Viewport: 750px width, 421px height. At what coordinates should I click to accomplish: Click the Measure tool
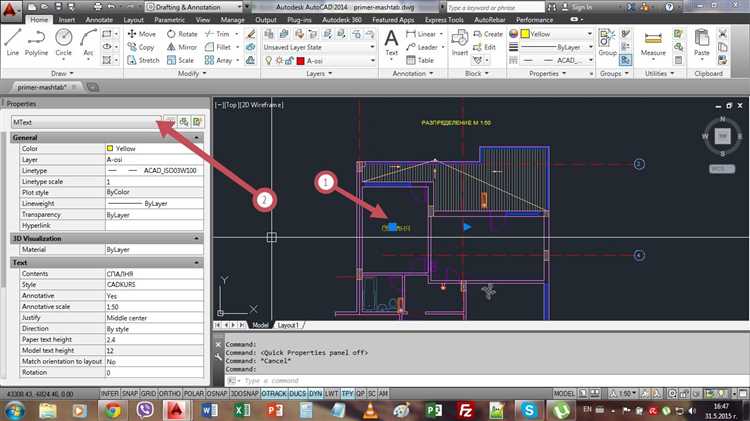coord(653,43)
